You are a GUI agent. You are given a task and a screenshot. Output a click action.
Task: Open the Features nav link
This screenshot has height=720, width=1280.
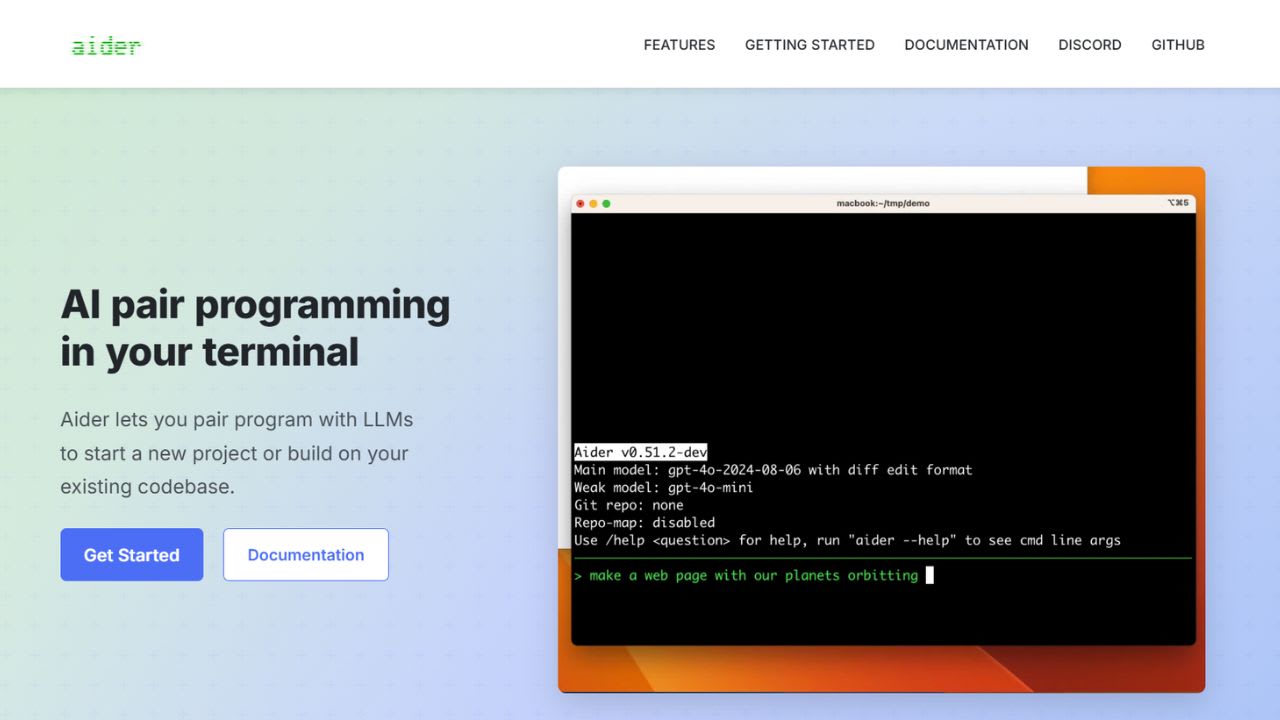pos(679,45)
